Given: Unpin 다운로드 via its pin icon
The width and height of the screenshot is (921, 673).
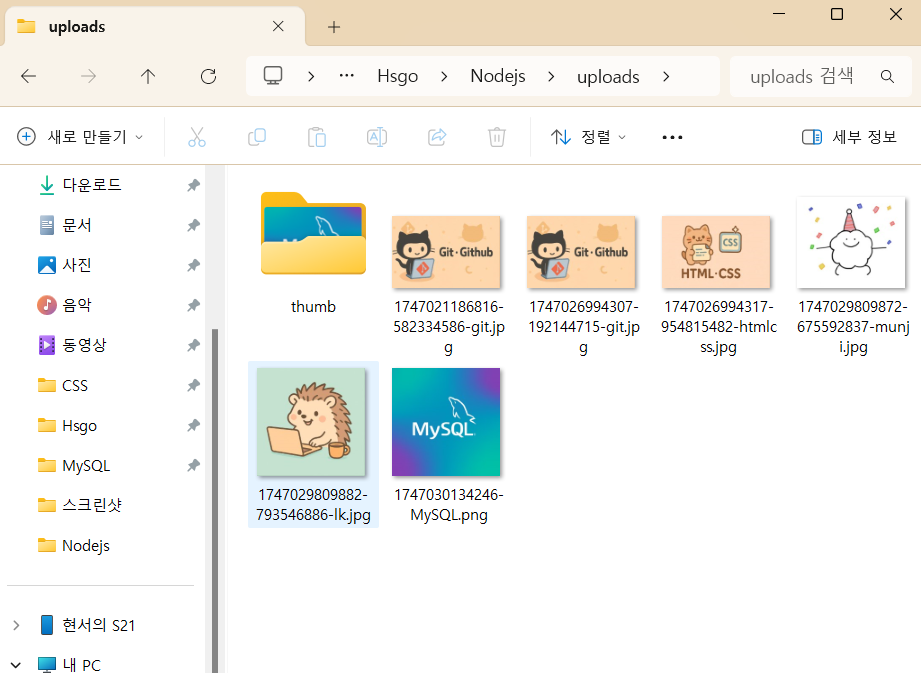Looking at the screenshot, I should pos(193,186).
